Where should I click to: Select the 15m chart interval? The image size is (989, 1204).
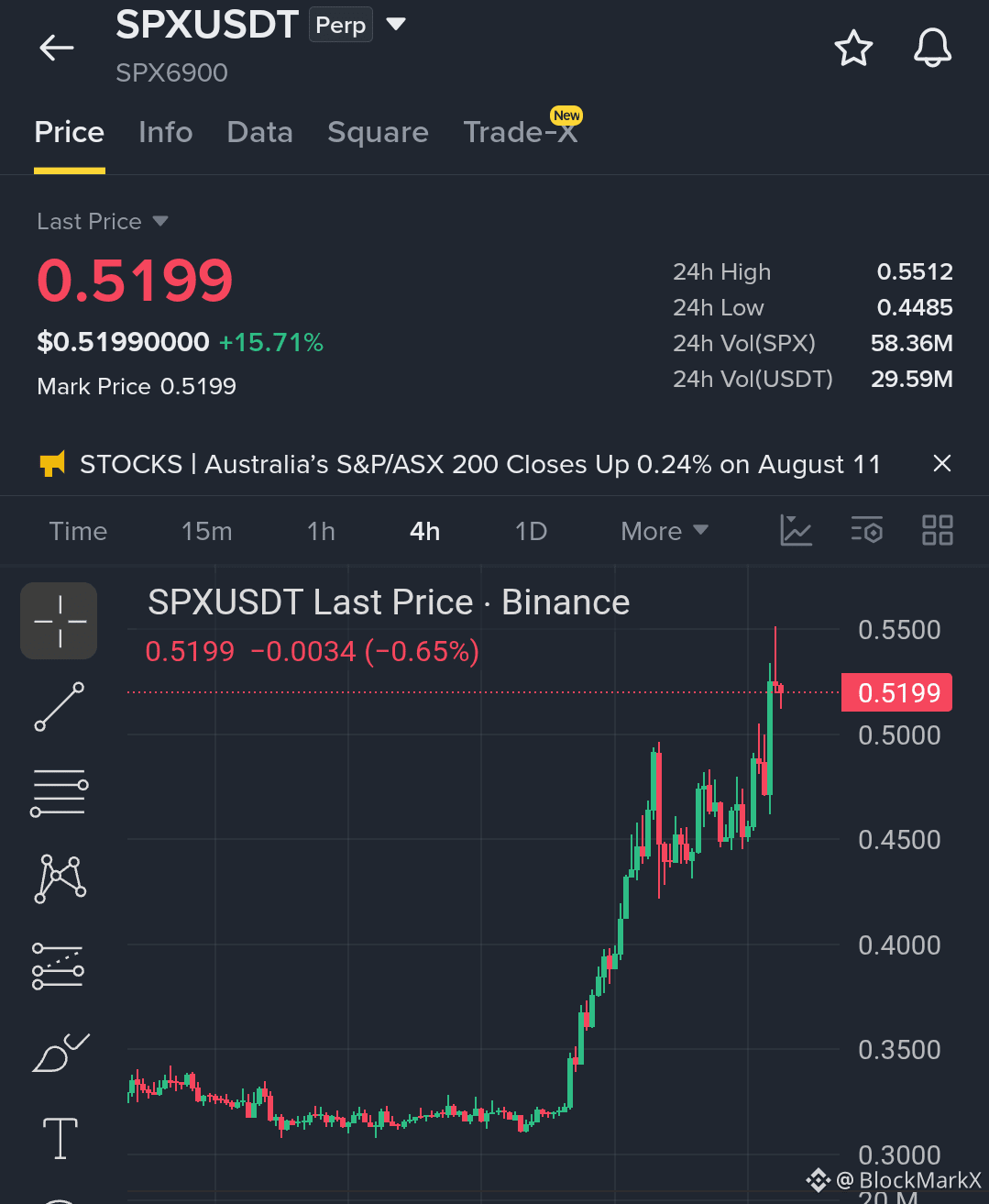207,531
